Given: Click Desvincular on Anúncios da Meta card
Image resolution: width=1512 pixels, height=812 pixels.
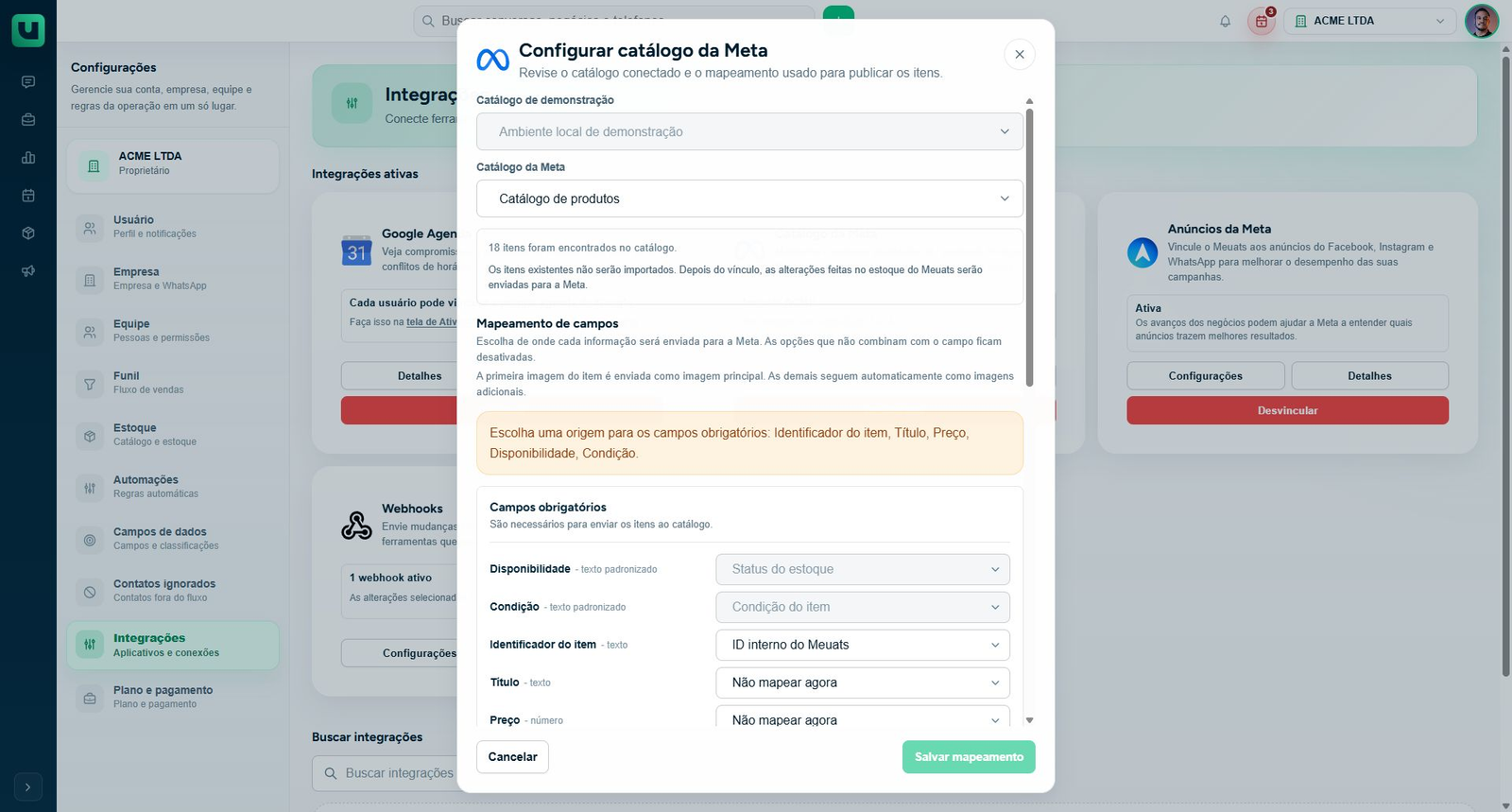Looking at the screenshot, I should tap(1287, 410).
